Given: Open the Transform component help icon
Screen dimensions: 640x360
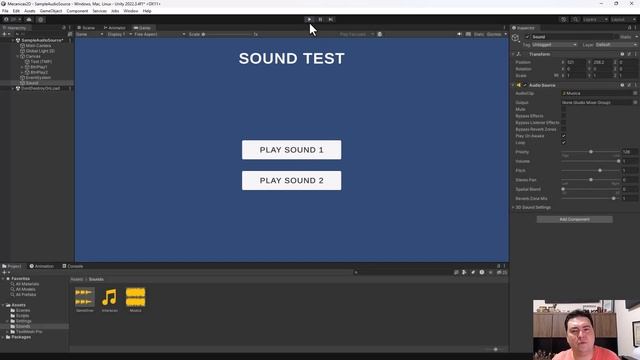Looking at the screenshot, I should [622, 54].
